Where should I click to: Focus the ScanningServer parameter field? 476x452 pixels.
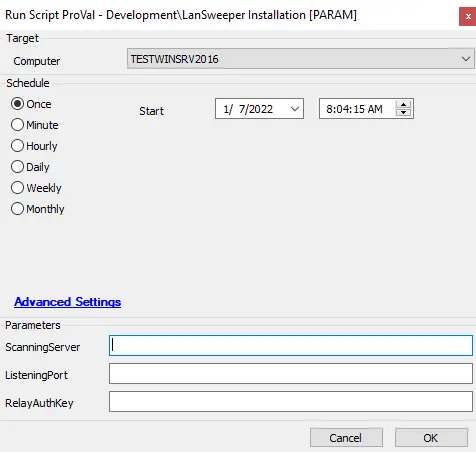click(x=291, y=345)
